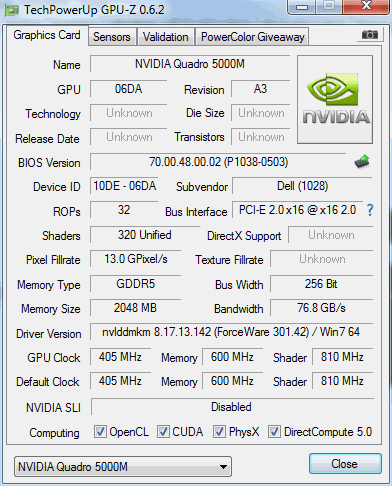Click the Close button
Screen dimensions: 392x486
point(345,463)
